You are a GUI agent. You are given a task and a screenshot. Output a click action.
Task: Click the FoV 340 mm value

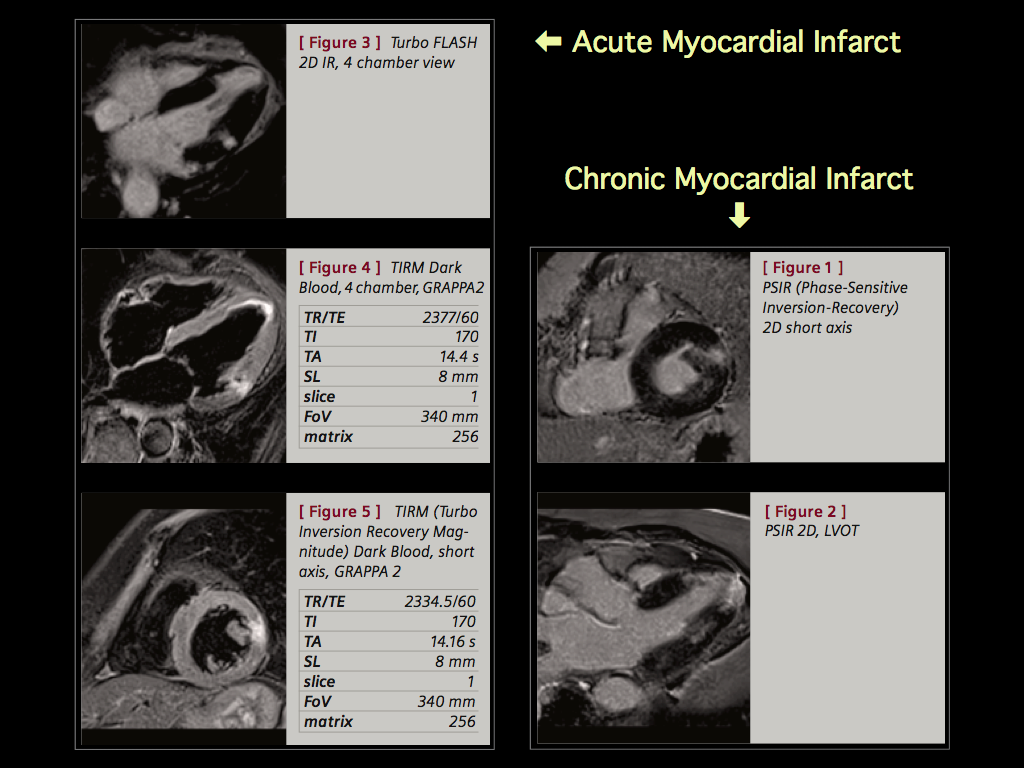[447, 416]
